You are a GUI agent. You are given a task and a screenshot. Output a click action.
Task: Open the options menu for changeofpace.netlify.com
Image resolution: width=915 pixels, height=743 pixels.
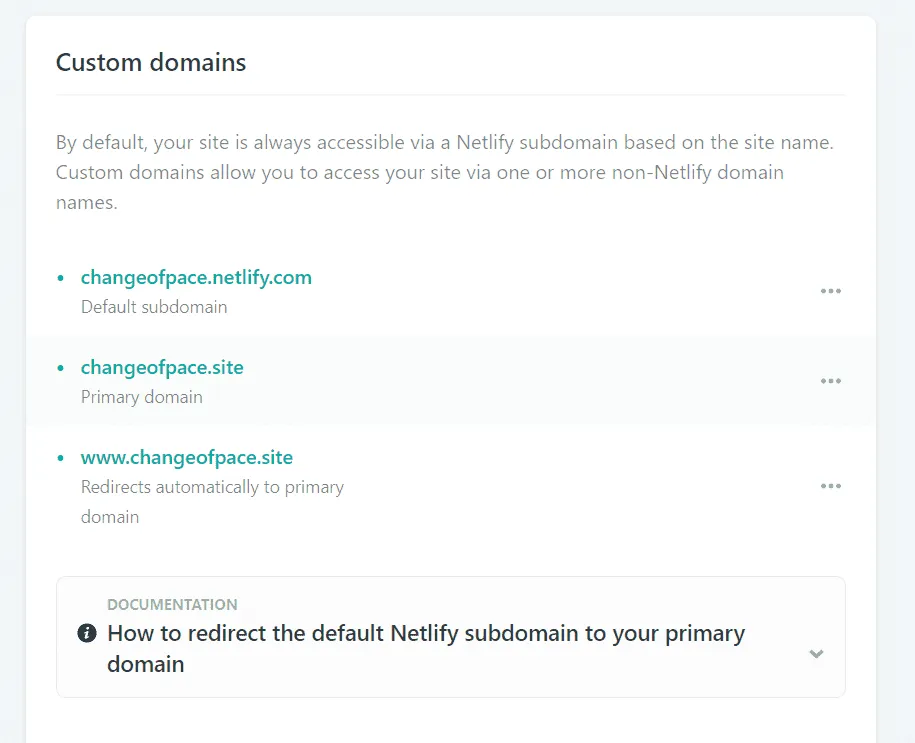point(830,291)
